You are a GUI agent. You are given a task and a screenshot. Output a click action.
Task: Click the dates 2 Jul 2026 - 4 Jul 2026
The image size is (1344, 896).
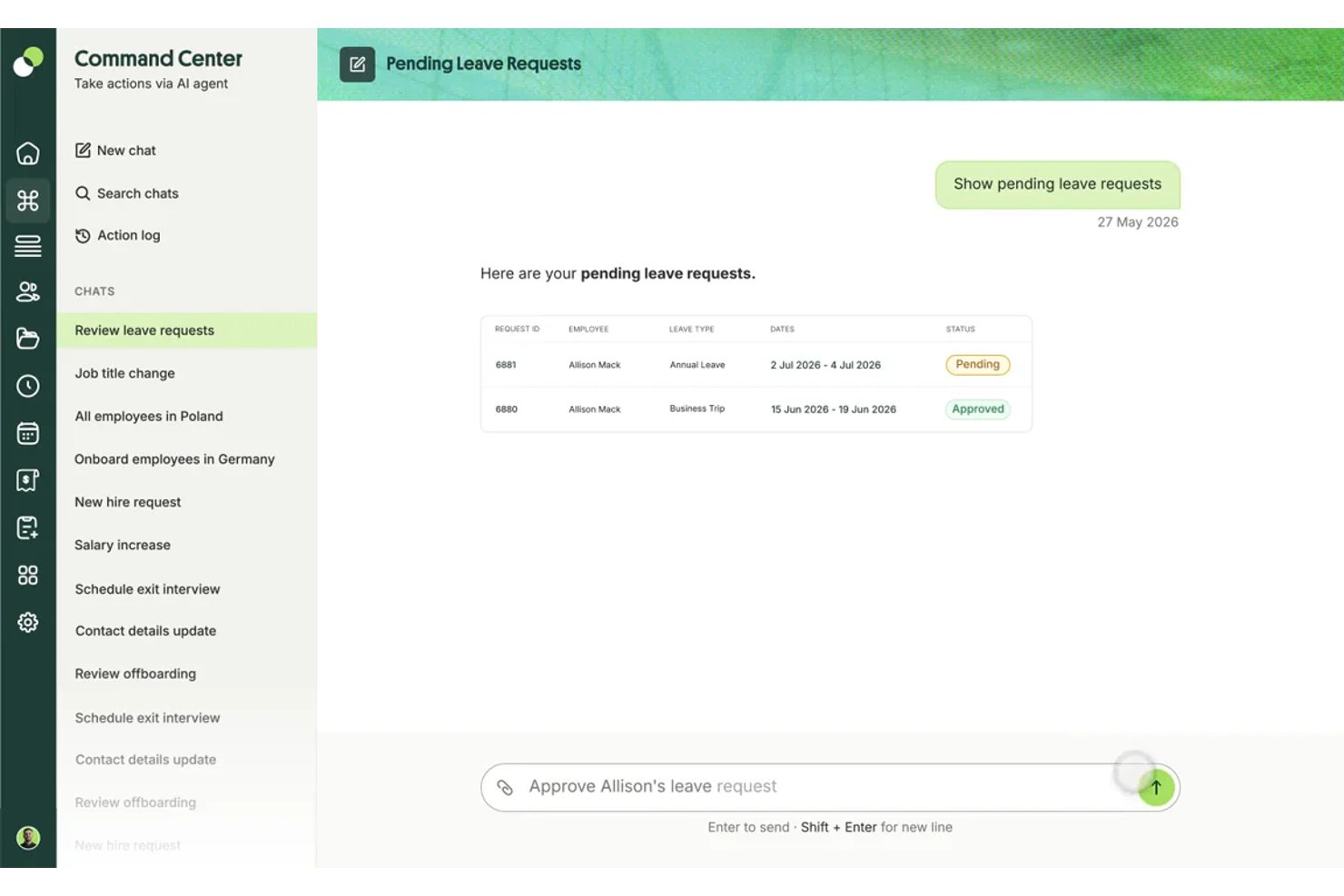coord(825,365)
